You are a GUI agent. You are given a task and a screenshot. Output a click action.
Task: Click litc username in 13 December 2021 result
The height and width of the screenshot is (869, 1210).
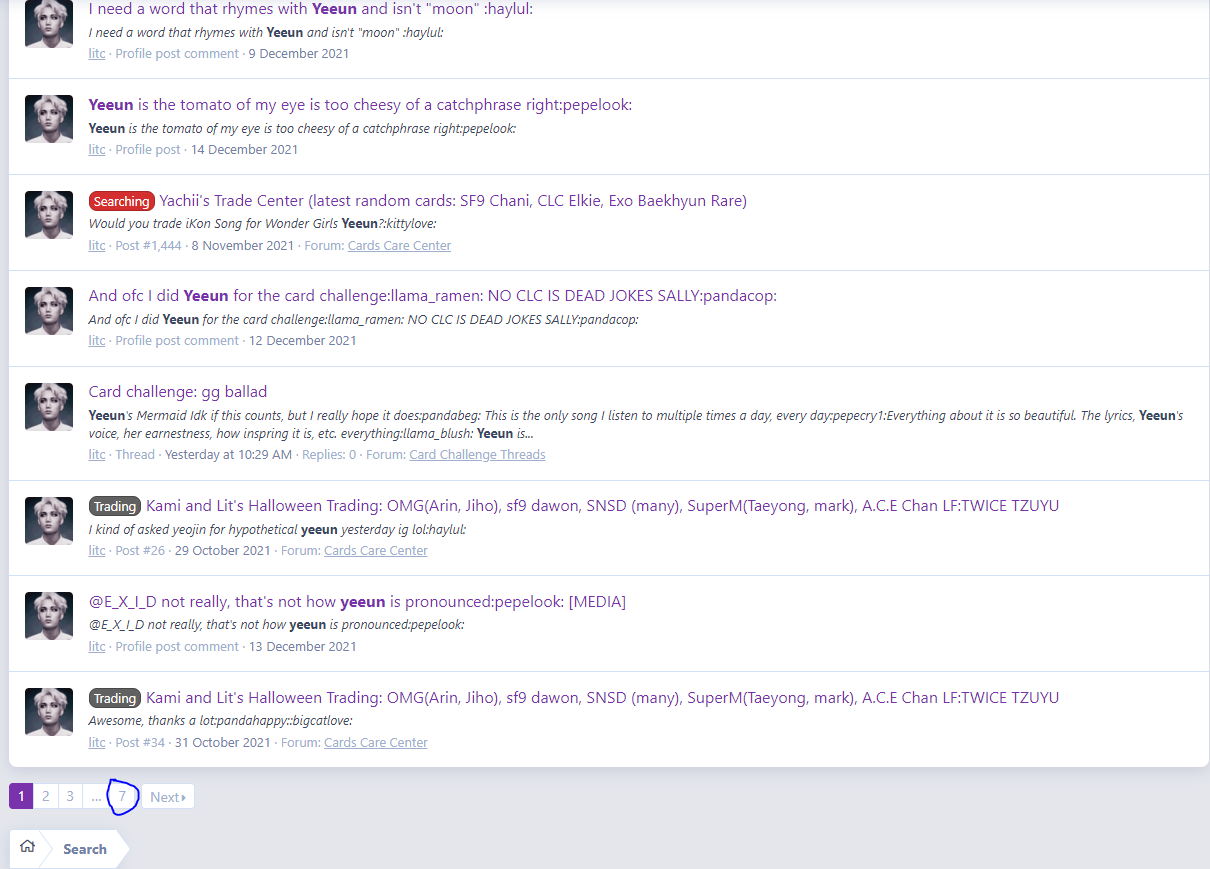[97, 647]
